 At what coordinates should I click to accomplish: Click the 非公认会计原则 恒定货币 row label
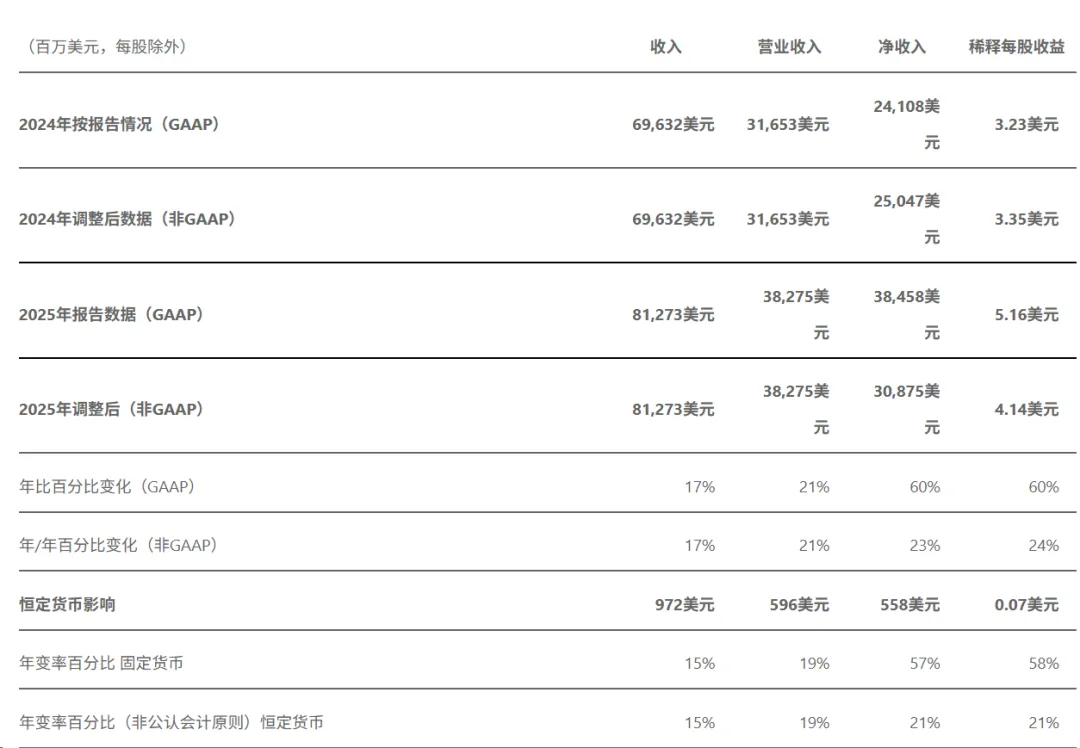[x=172, y=723]
